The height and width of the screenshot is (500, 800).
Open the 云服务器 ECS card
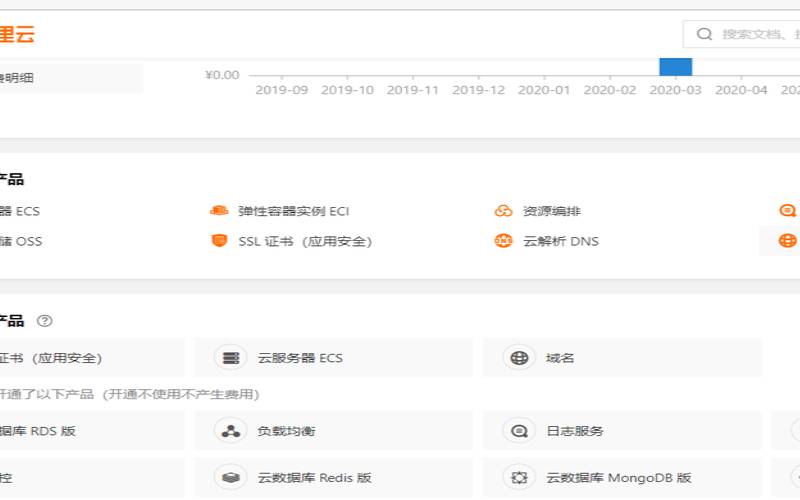coord(333,358)
